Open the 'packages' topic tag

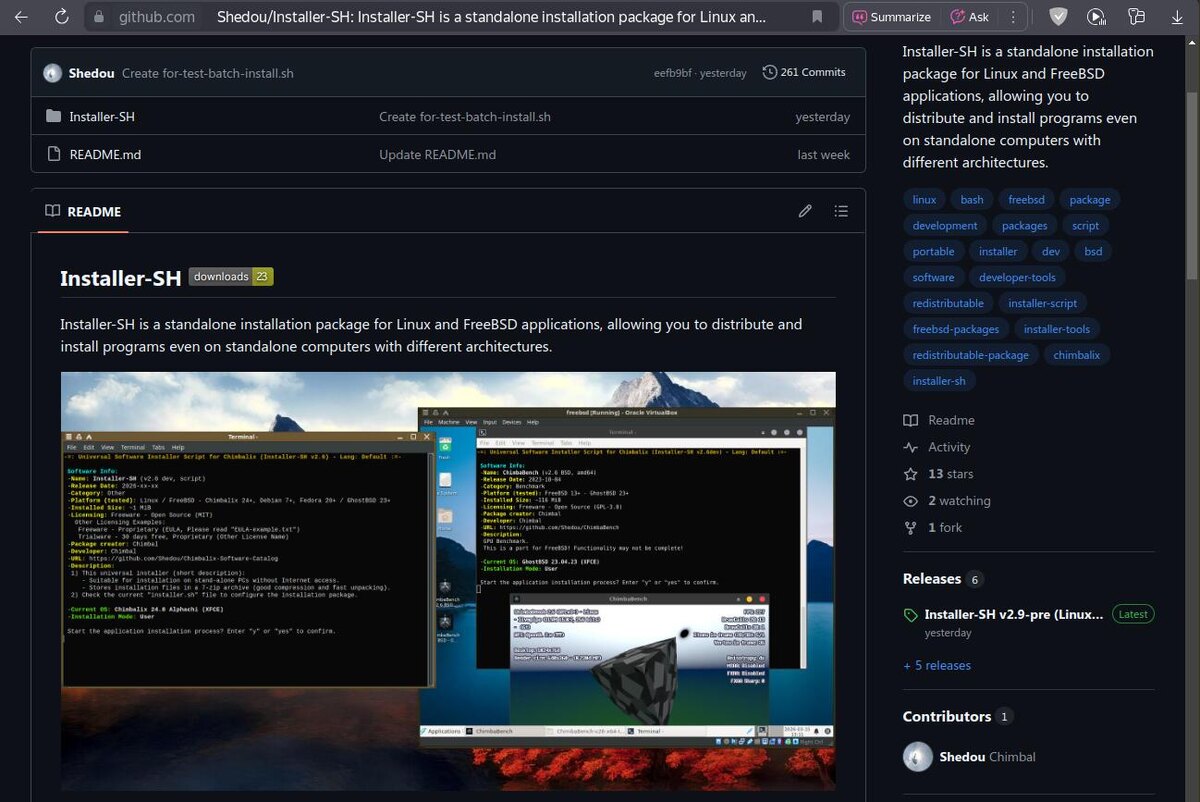point(1025,225)
